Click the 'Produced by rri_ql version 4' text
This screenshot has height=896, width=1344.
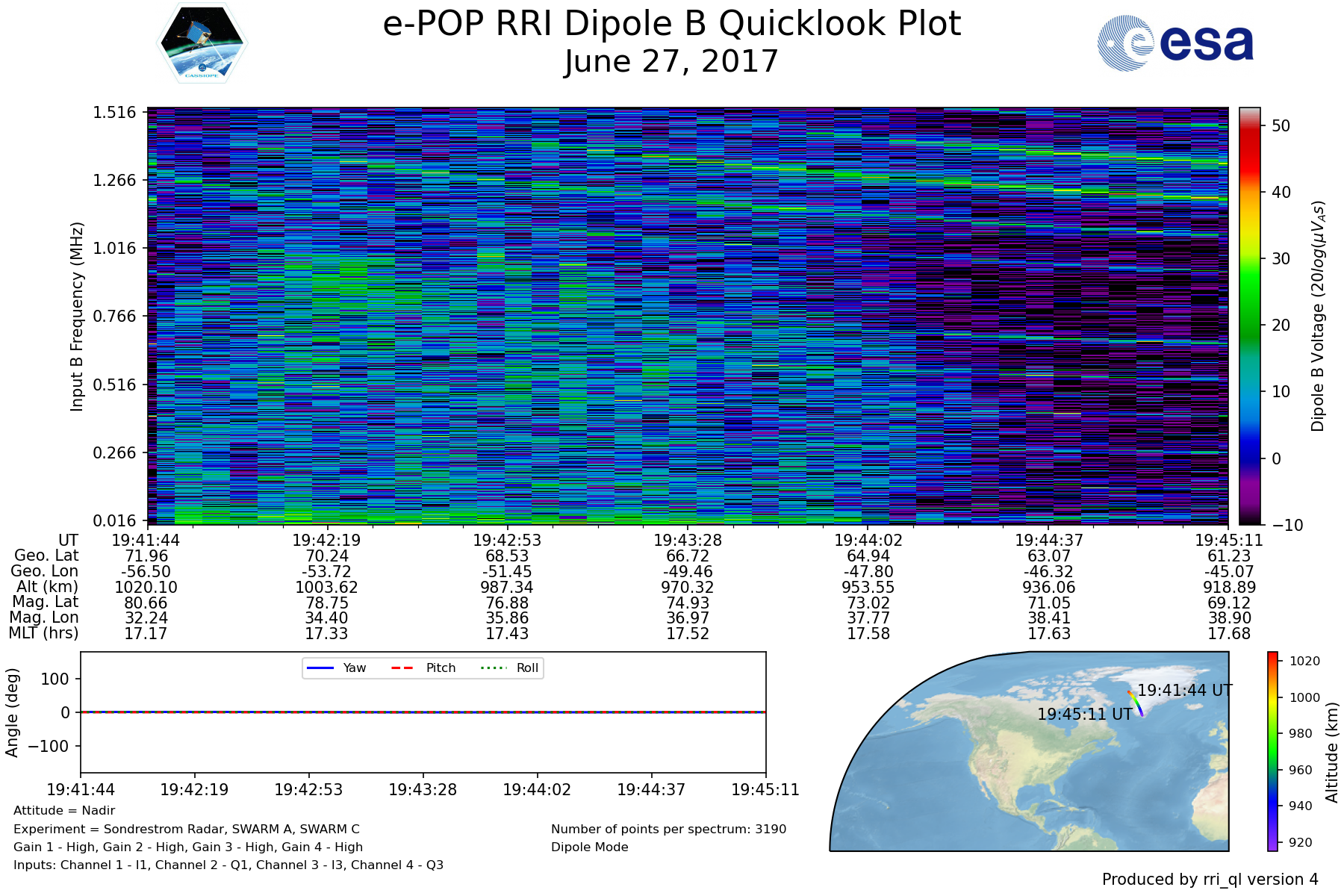[1210, 880]
